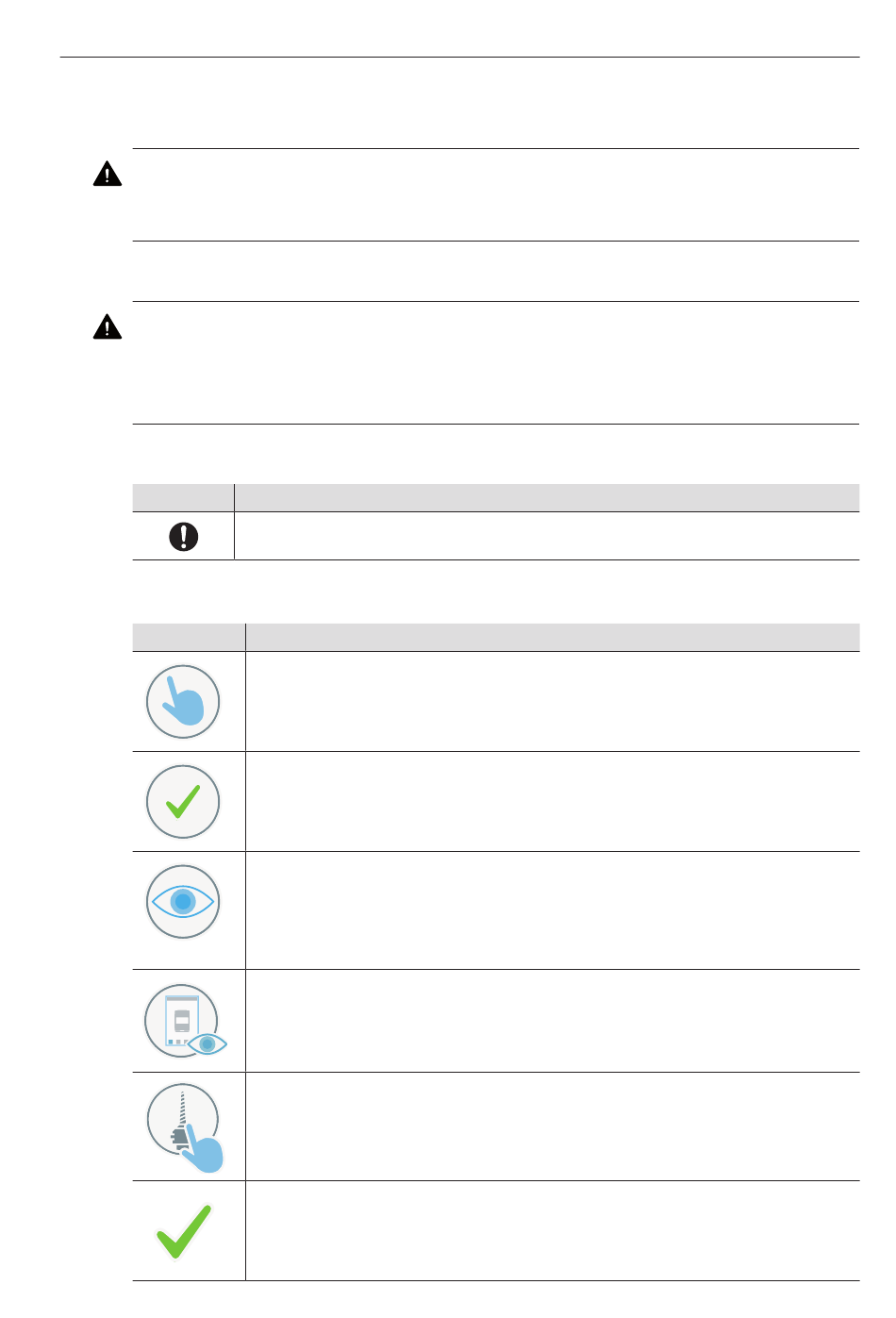The width and height of the screenshot is (896, 1318).
Task: Click the empty cell beside exclamation notice icon
Action: click(547, 536)
